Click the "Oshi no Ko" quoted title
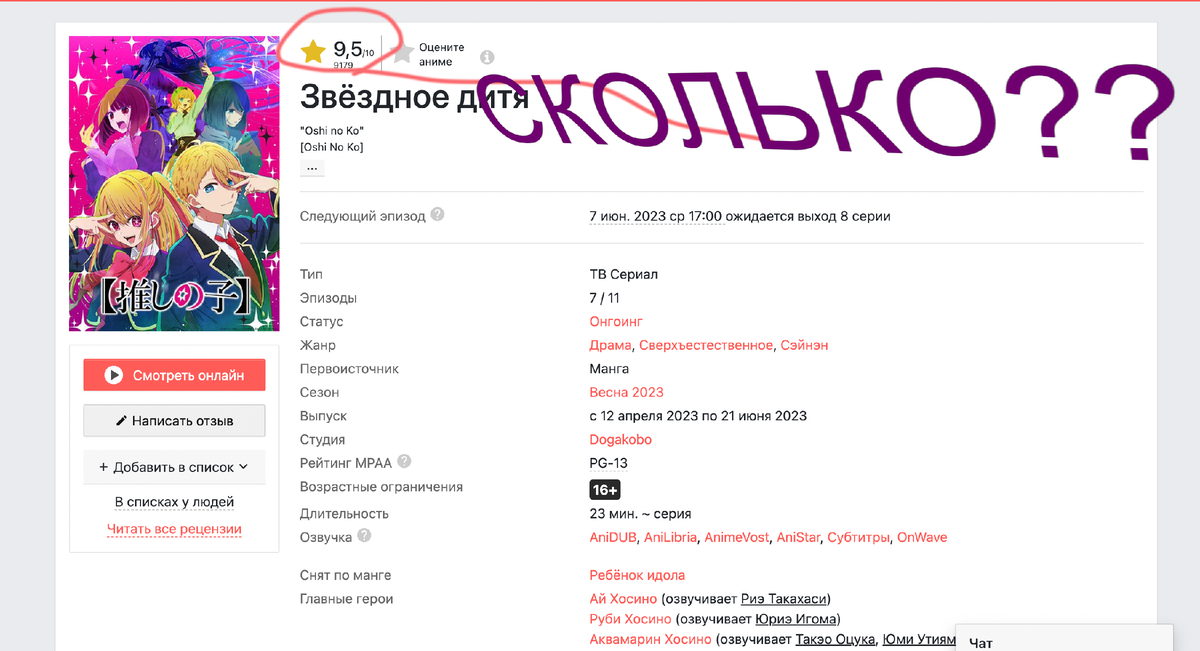1200x651 pixels. click(332, 131)
